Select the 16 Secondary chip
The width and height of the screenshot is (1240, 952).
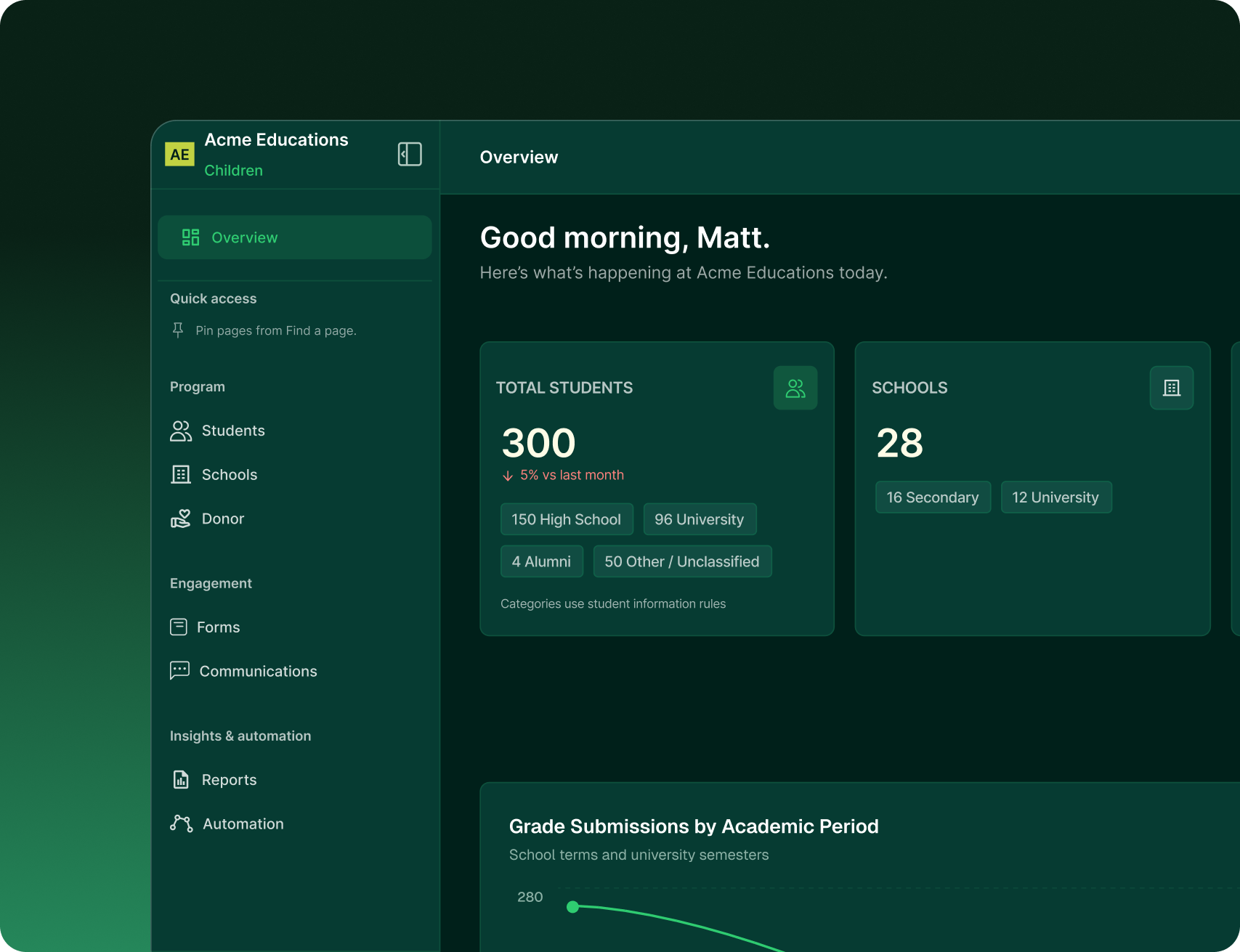(933, 497)
